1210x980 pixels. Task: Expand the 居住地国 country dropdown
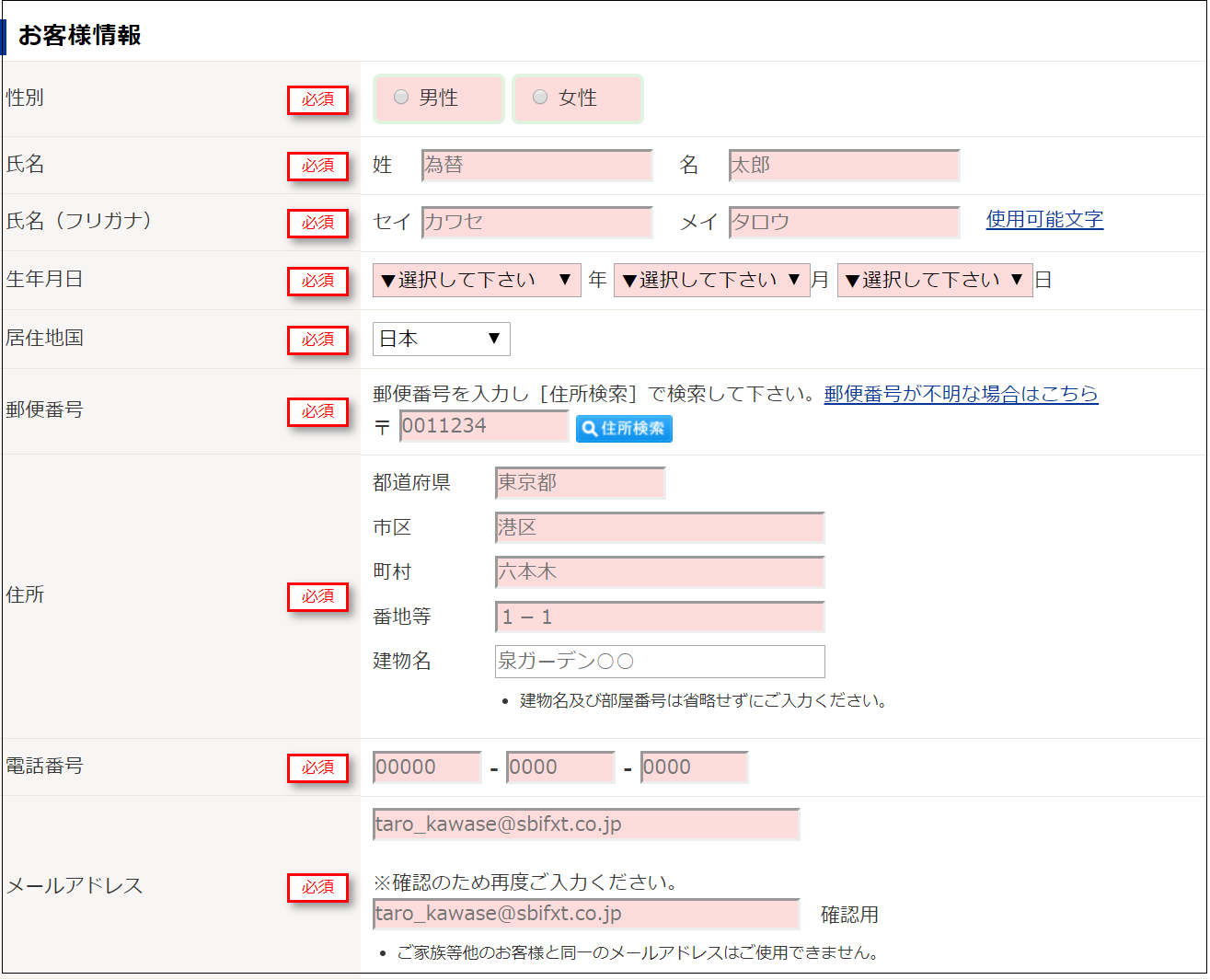[442, 339]
